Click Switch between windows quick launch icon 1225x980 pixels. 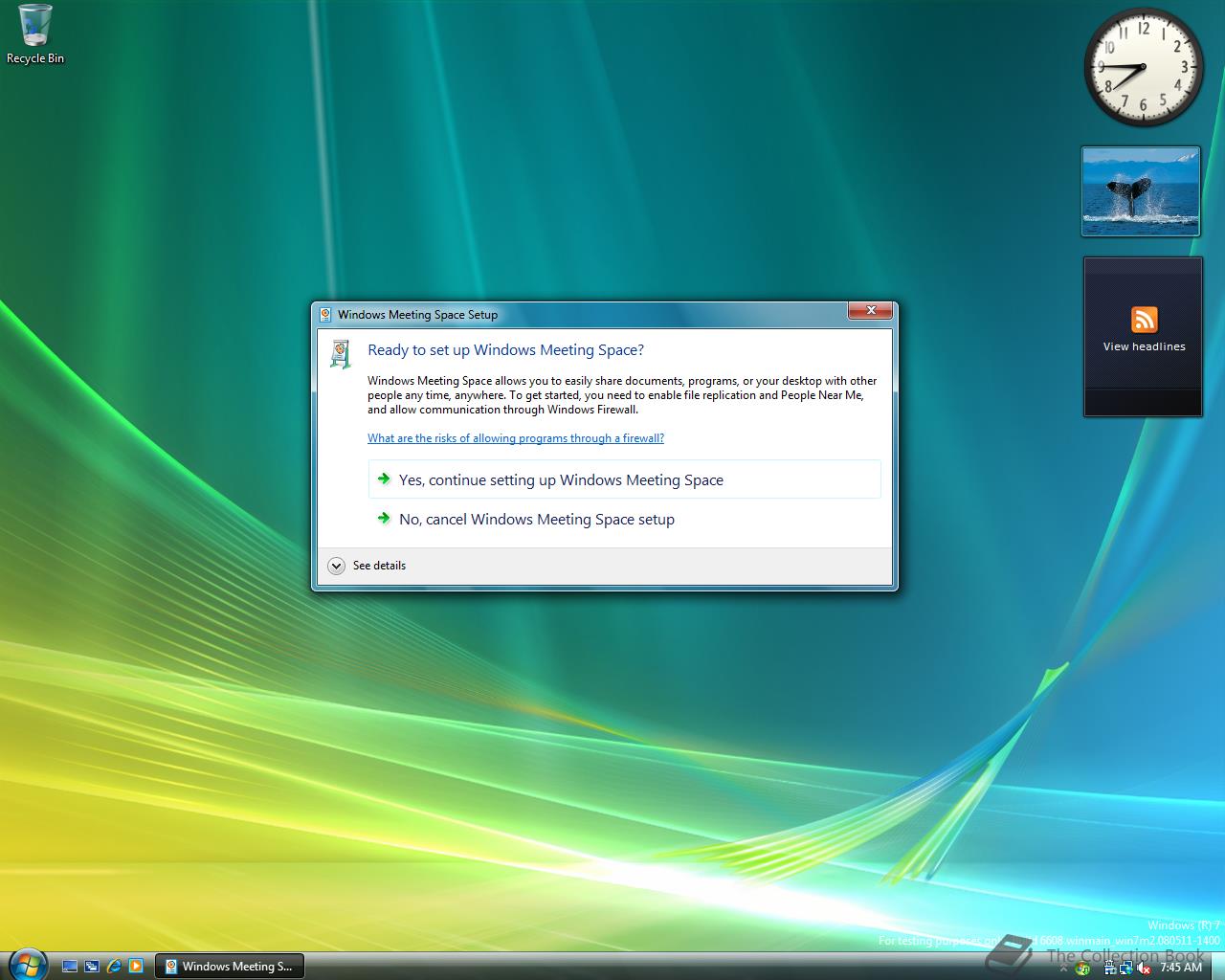click(x=92, y=967)
